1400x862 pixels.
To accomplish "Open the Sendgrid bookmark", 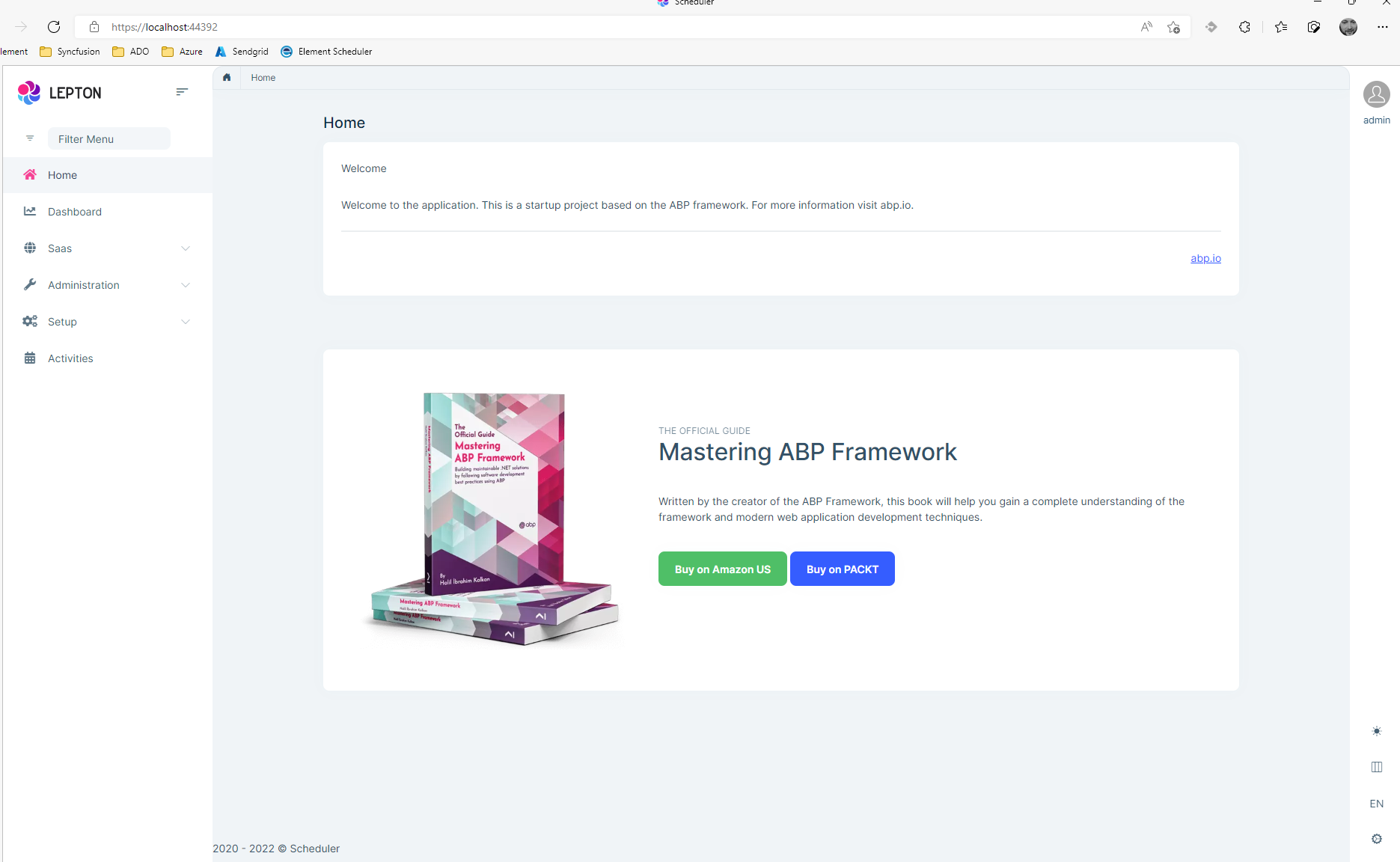I will pos(242,52).
